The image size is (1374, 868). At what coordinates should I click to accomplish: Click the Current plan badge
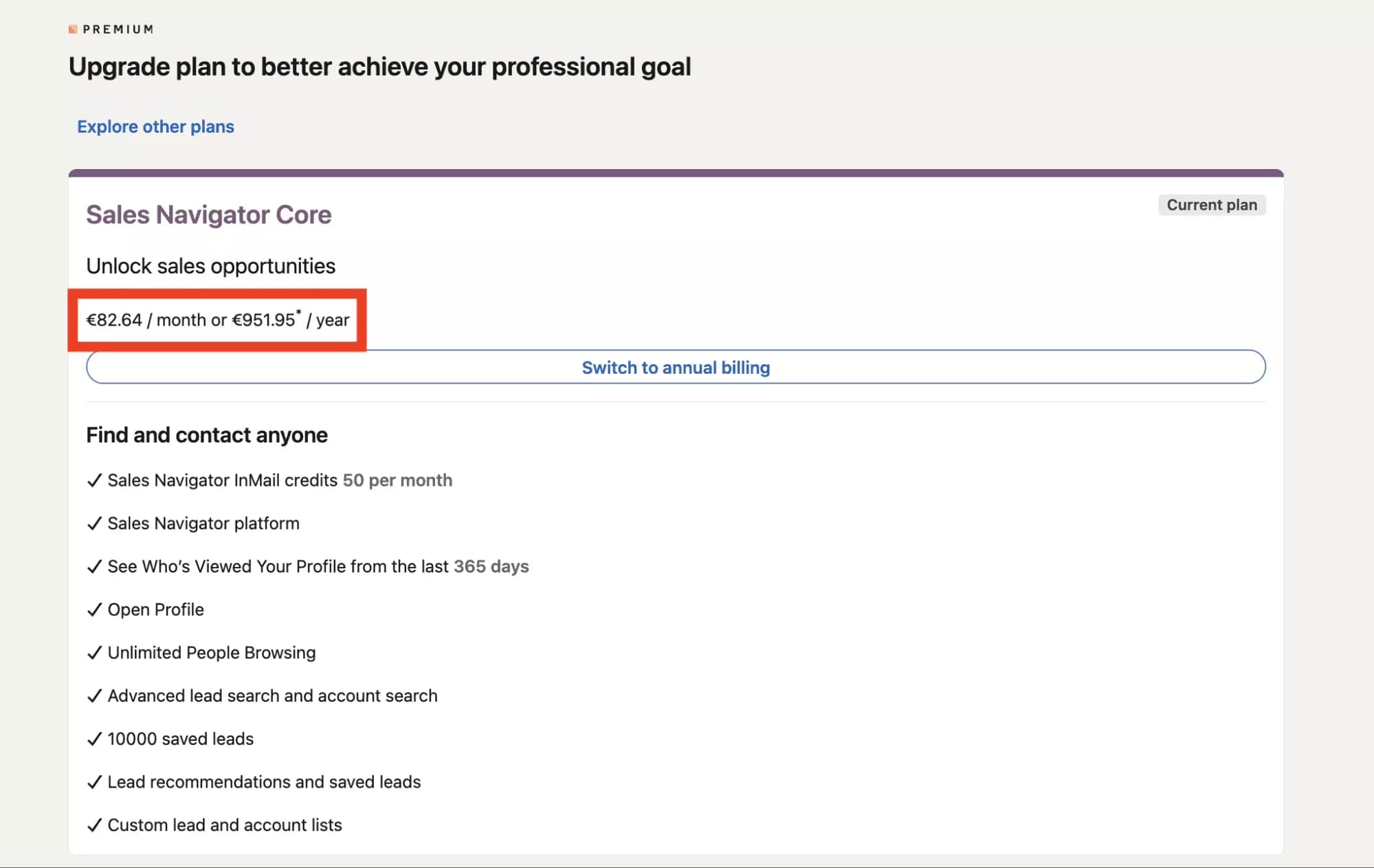click(x=1212, y=205)
